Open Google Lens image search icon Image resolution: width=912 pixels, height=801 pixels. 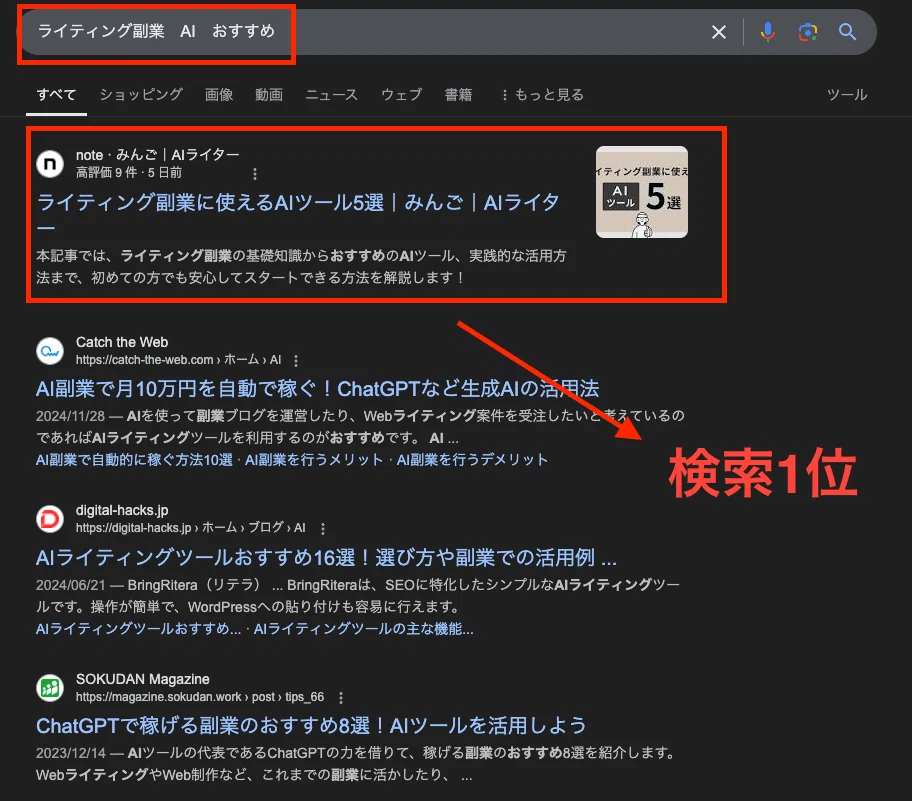coord(807,32)
